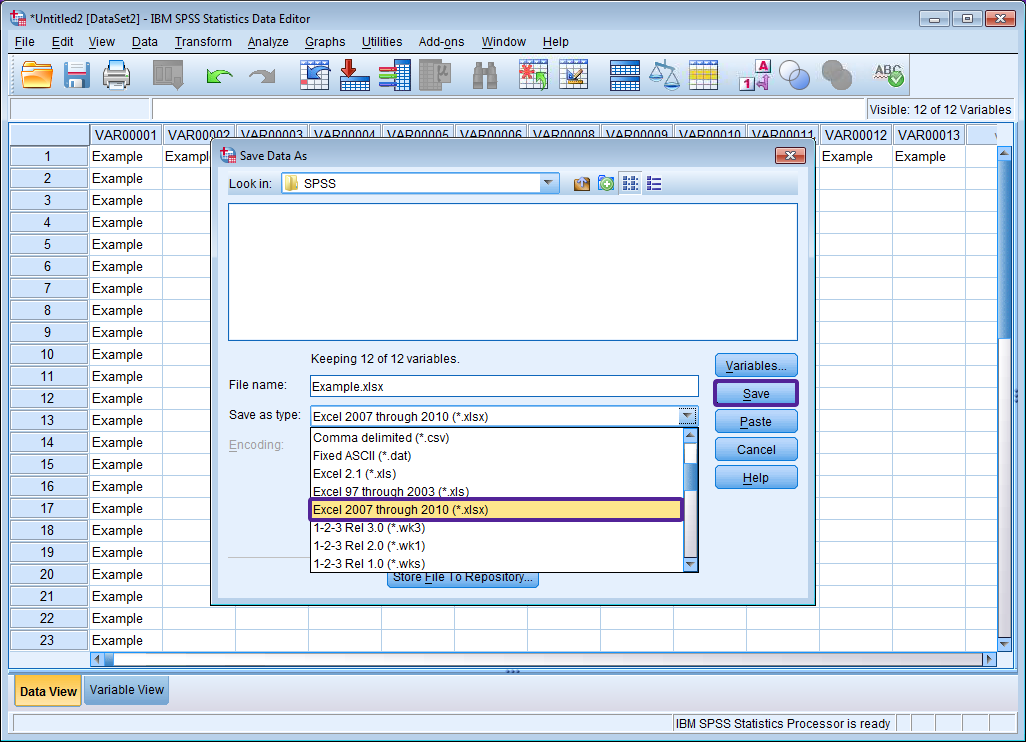Click the Split File icon
Viewport: 1026px width, 742px height.
point(625,75)
